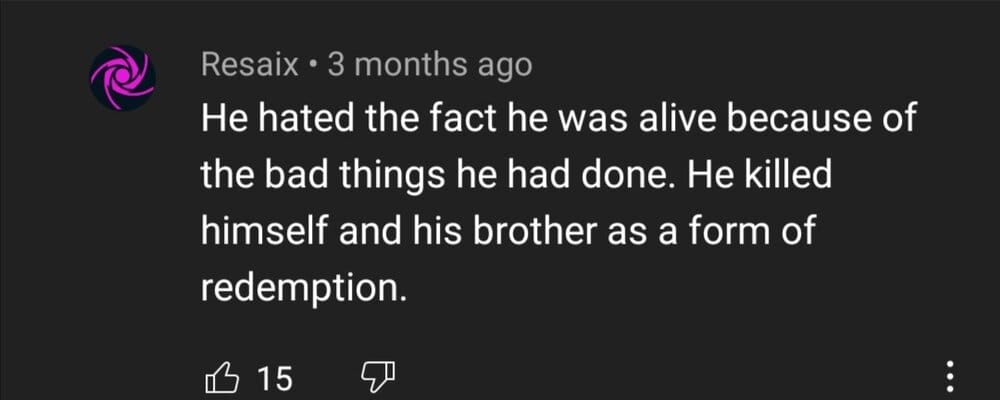The width and height of the screenshot is (1000, 400).
Task: Open the Resaix channel username link
Action: pyautogui.click(x=249, y=66)
